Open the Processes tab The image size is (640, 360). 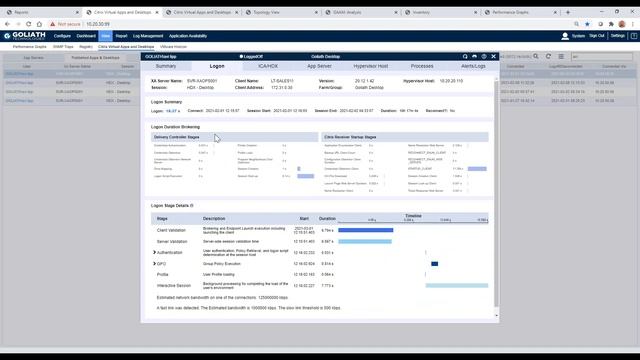click(422, 66)
